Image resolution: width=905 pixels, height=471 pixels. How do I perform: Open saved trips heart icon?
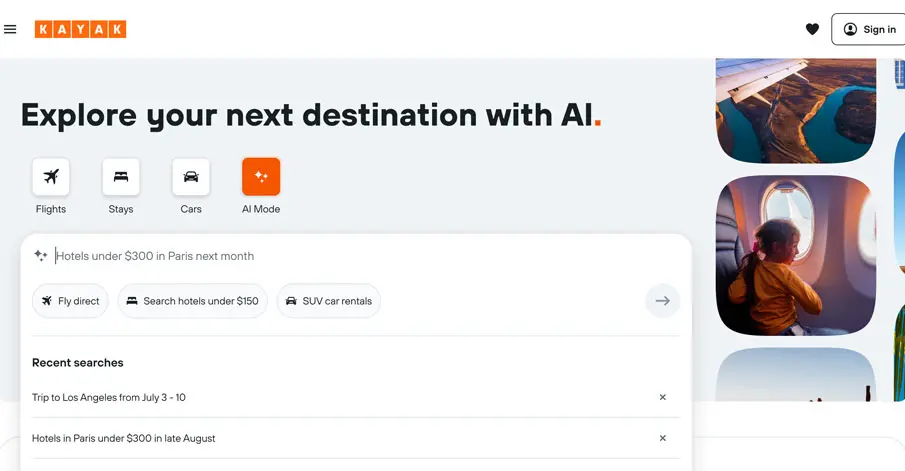coord(812,29)
